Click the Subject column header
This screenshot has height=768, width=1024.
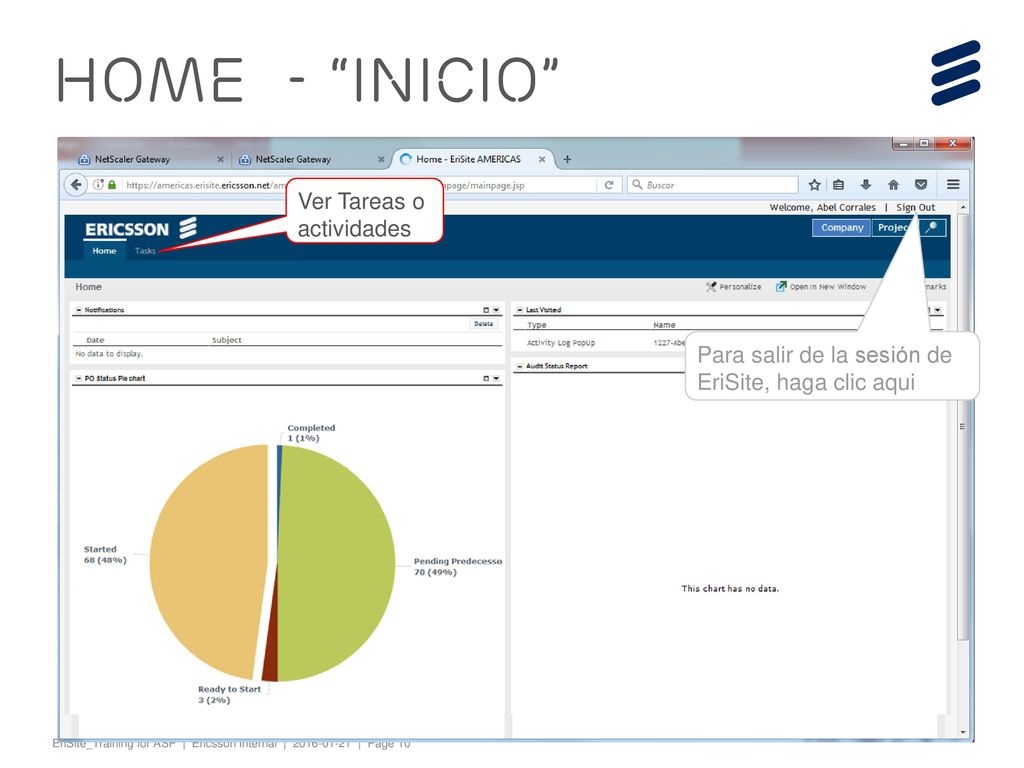pyautogui.click(x=227, y=340)
